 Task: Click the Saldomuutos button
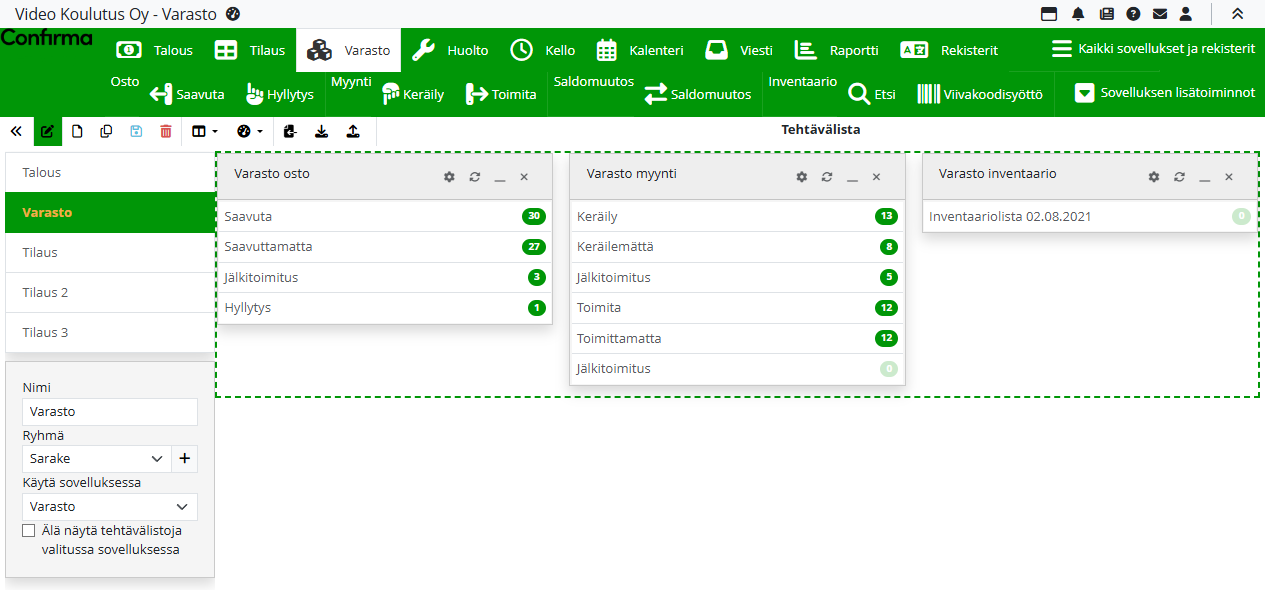tap(697, 94)
